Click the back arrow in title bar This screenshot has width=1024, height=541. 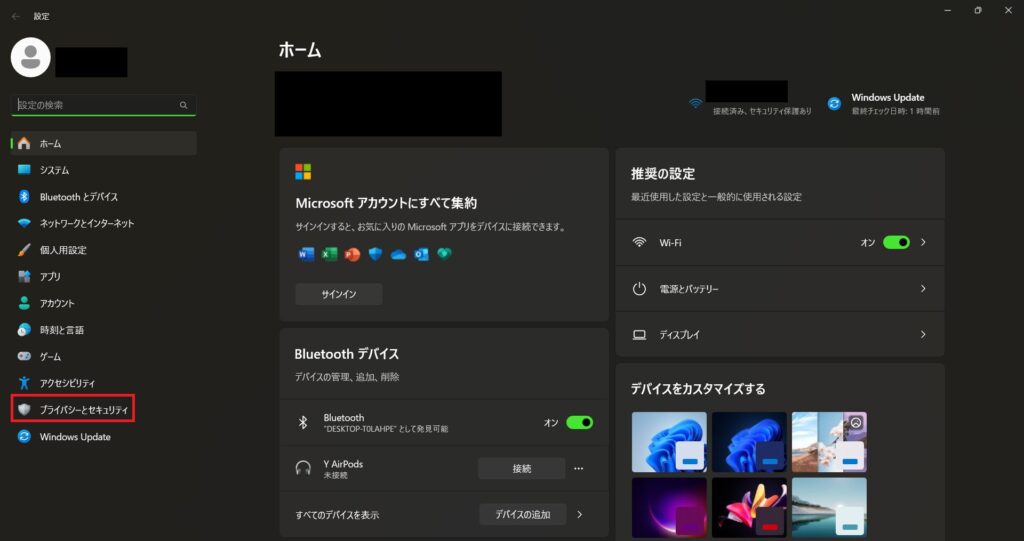click(x=16, y=16)
